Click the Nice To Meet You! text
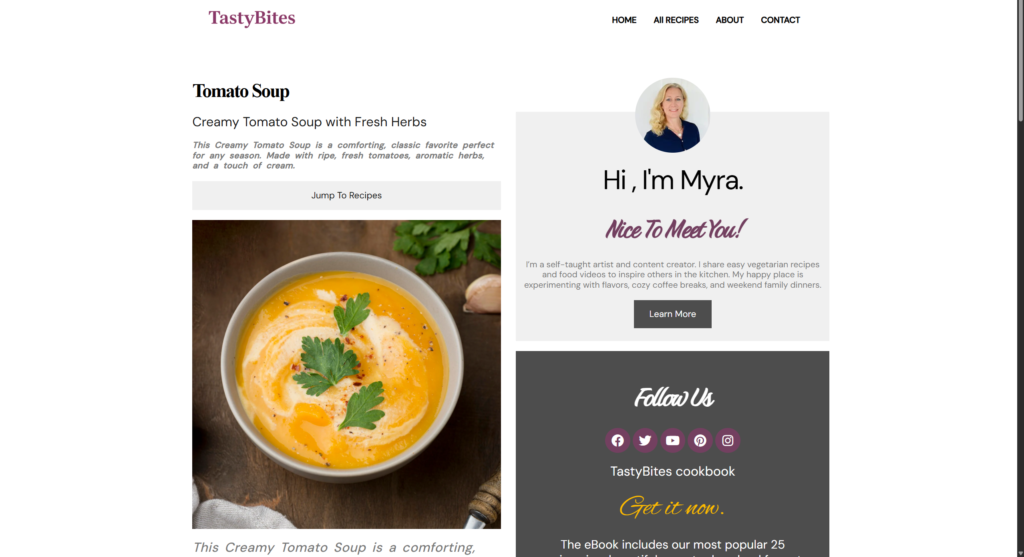1024x557 pixels. click(675, 229)
